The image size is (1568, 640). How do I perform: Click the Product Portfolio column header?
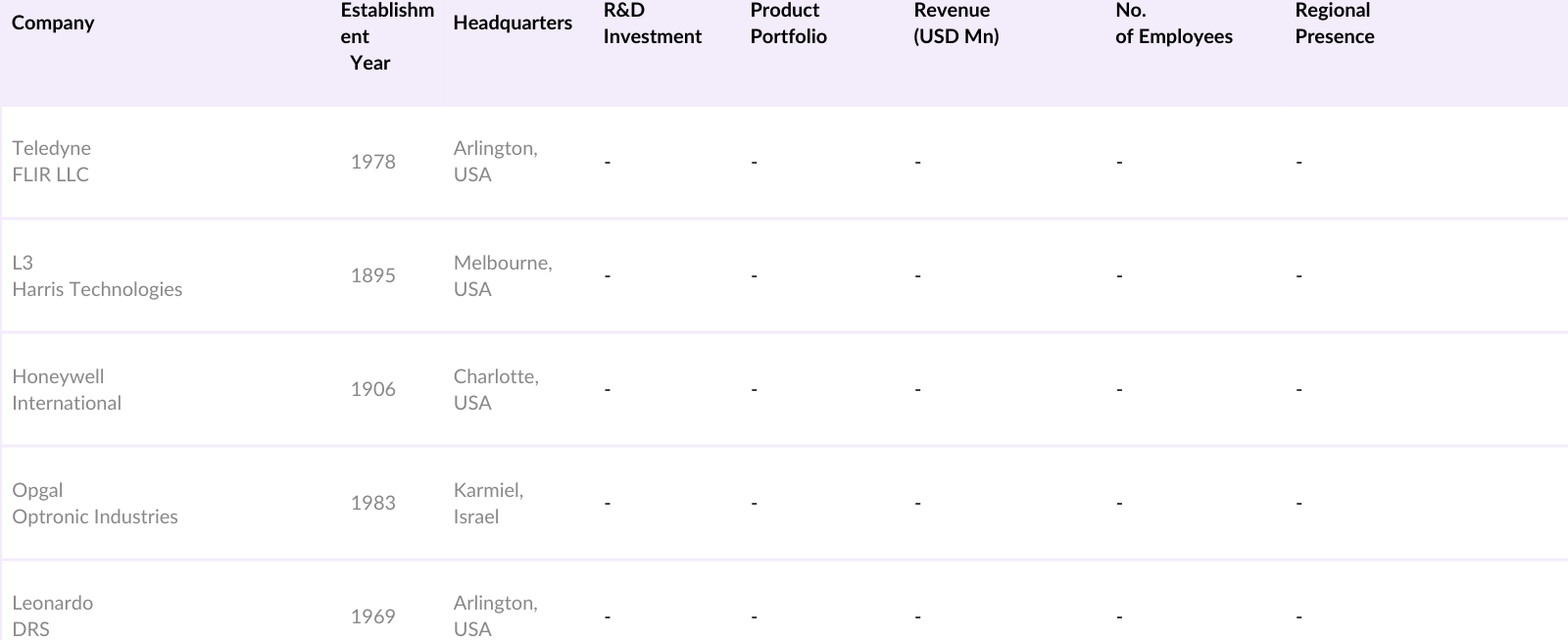(x=788, y=24)
